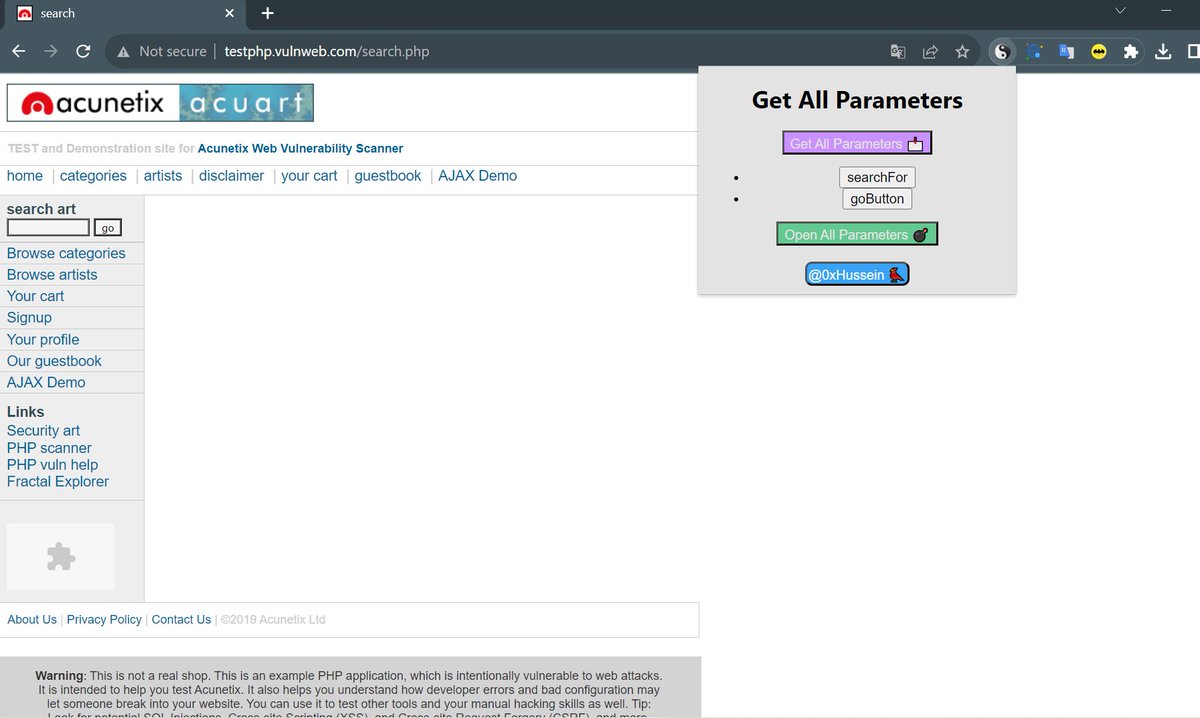Click the goButton parameter button

(x=877, y=199)
